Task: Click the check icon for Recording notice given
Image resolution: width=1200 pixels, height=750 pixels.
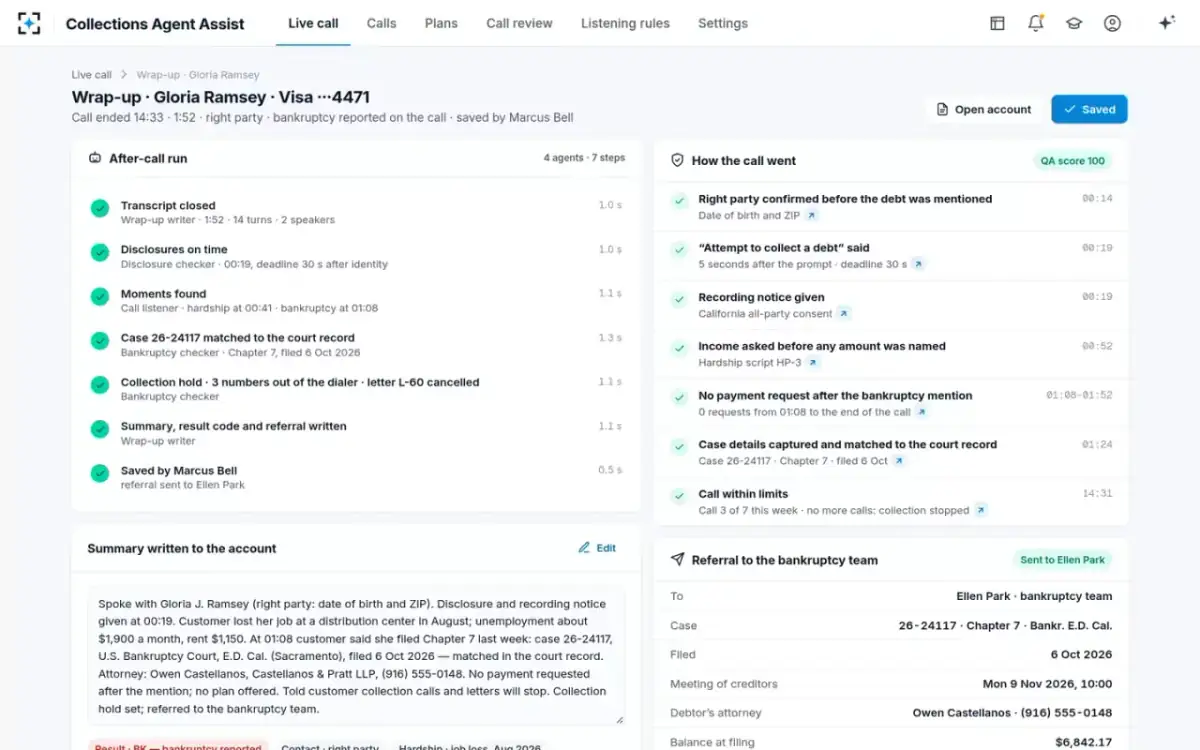Action: 680,298
